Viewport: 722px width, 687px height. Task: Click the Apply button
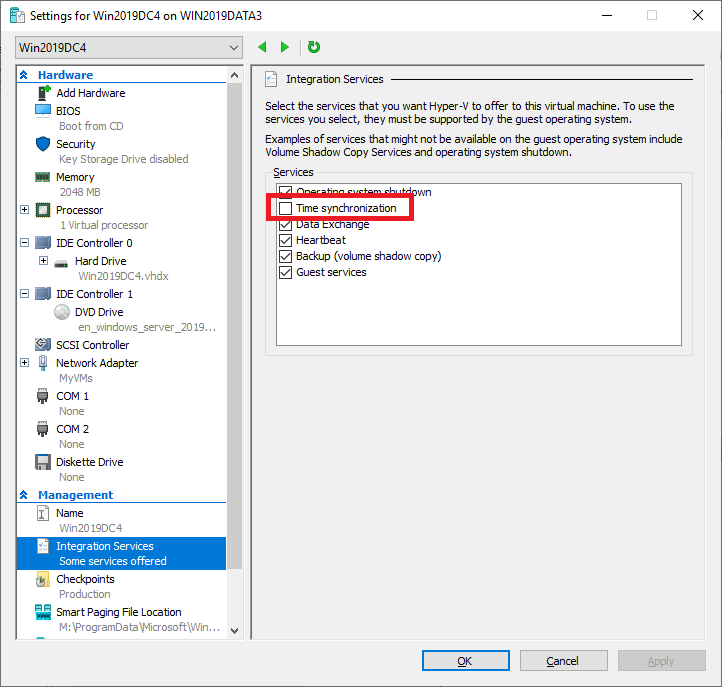click(661, 661)
